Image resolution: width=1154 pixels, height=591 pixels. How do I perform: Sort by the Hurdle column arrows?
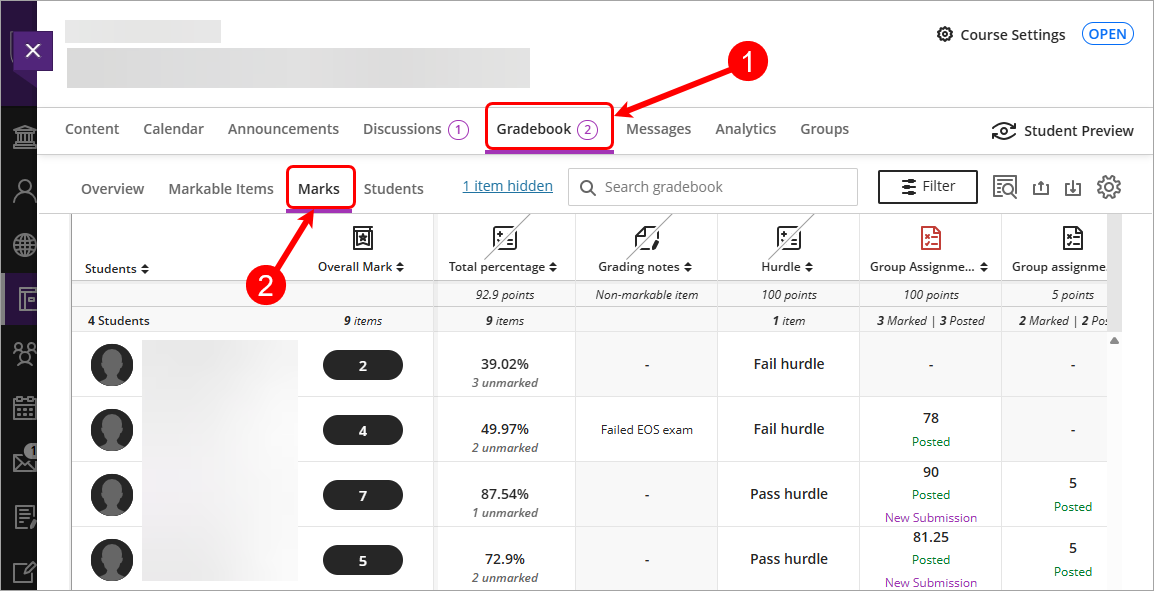pyautogui.click(x=808, y=268)
